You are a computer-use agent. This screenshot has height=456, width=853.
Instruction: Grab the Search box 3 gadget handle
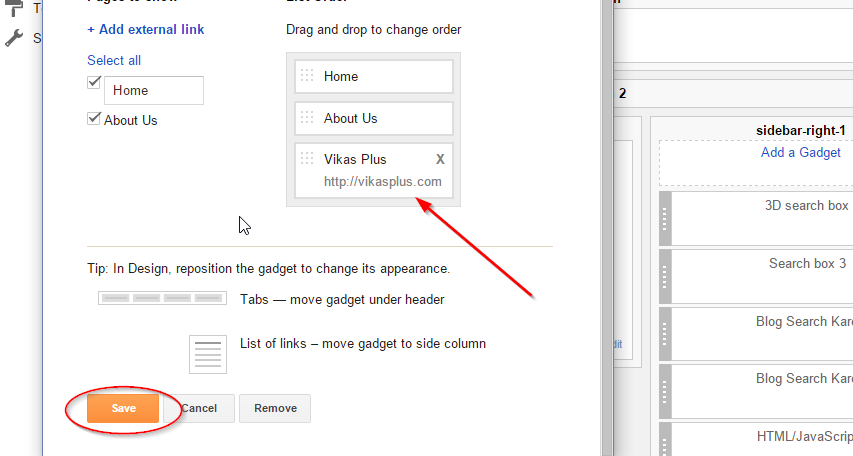click(x=665, y=276)
